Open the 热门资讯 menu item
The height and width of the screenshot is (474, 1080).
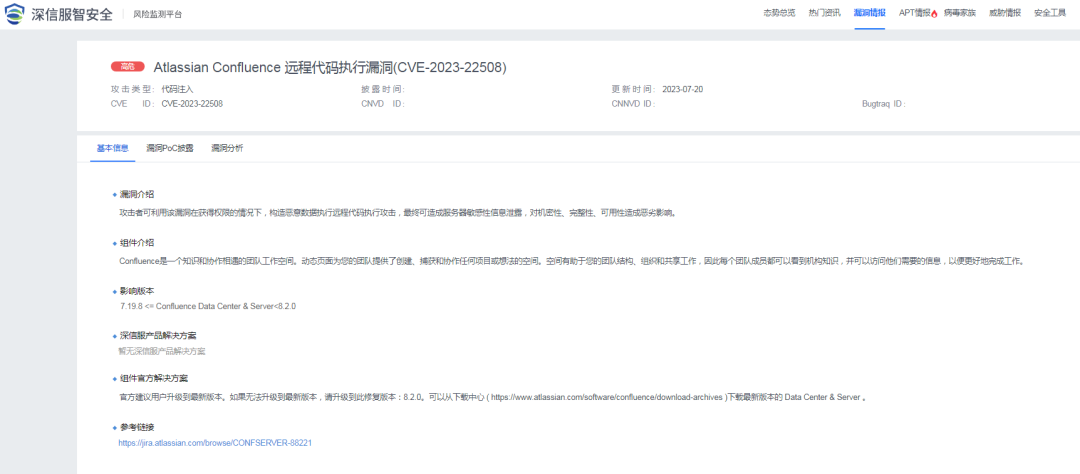[824, 13]
